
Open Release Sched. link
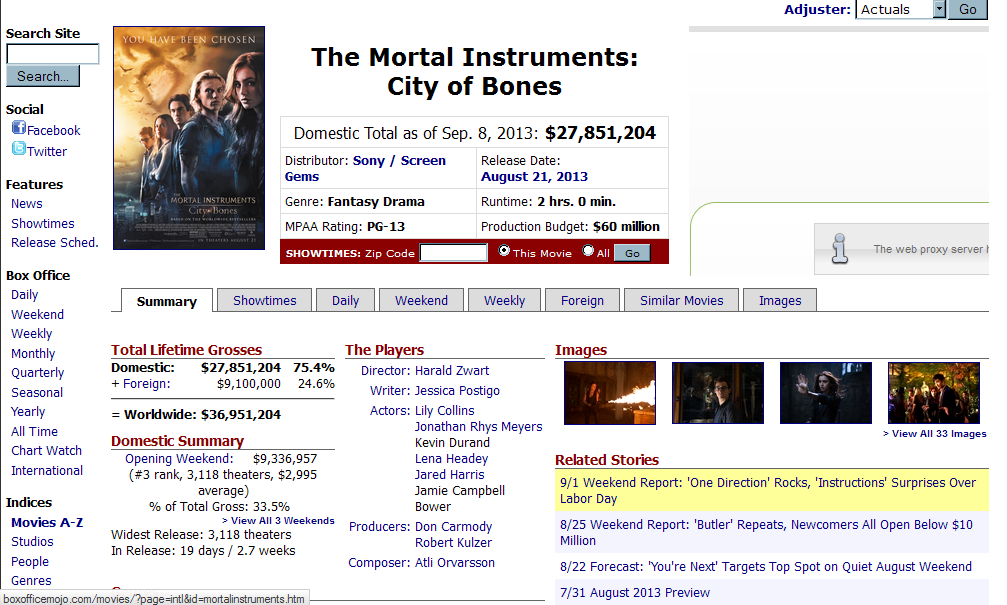point(55,243)
